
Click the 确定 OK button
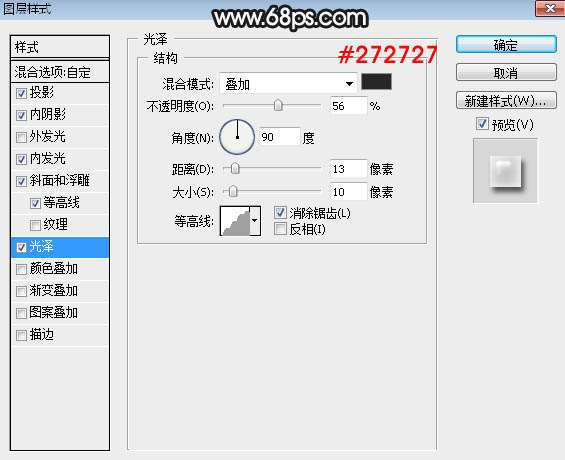coord(506,45)
